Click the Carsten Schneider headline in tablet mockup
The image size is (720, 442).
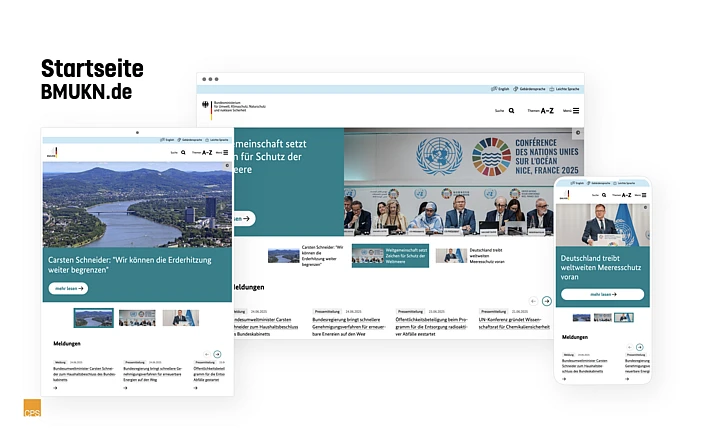pos(130,265)
